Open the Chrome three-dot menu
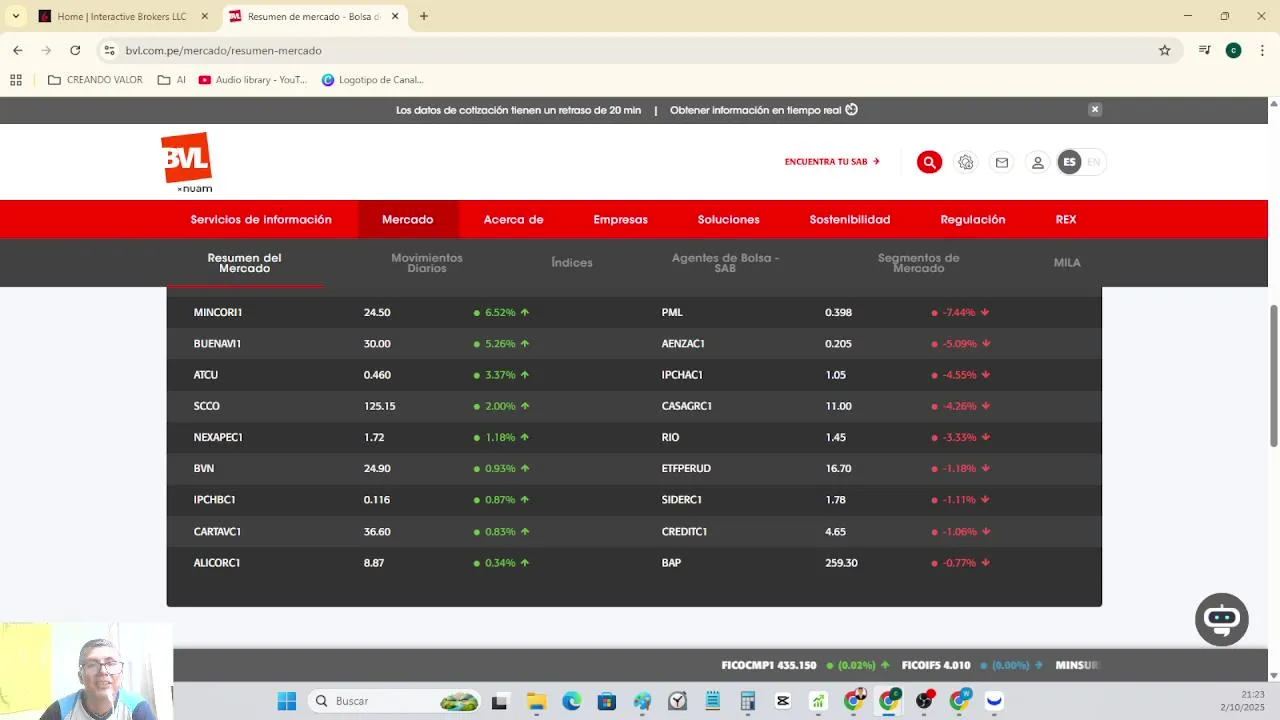 [1262, 50]
